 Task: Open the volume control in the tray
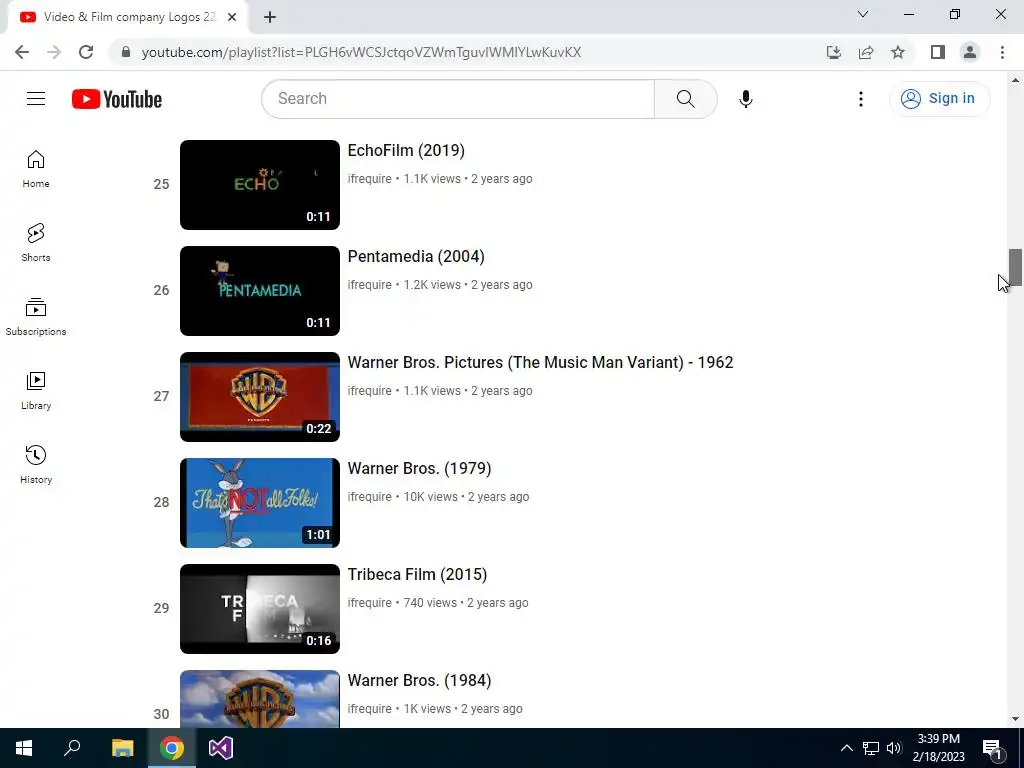tap(894, 748)
